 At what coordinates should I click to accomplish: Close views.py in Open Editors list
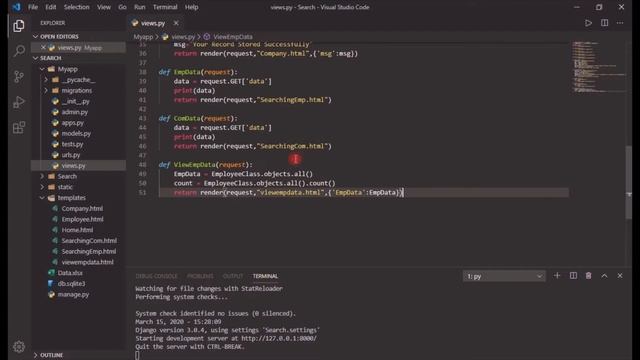43,47
